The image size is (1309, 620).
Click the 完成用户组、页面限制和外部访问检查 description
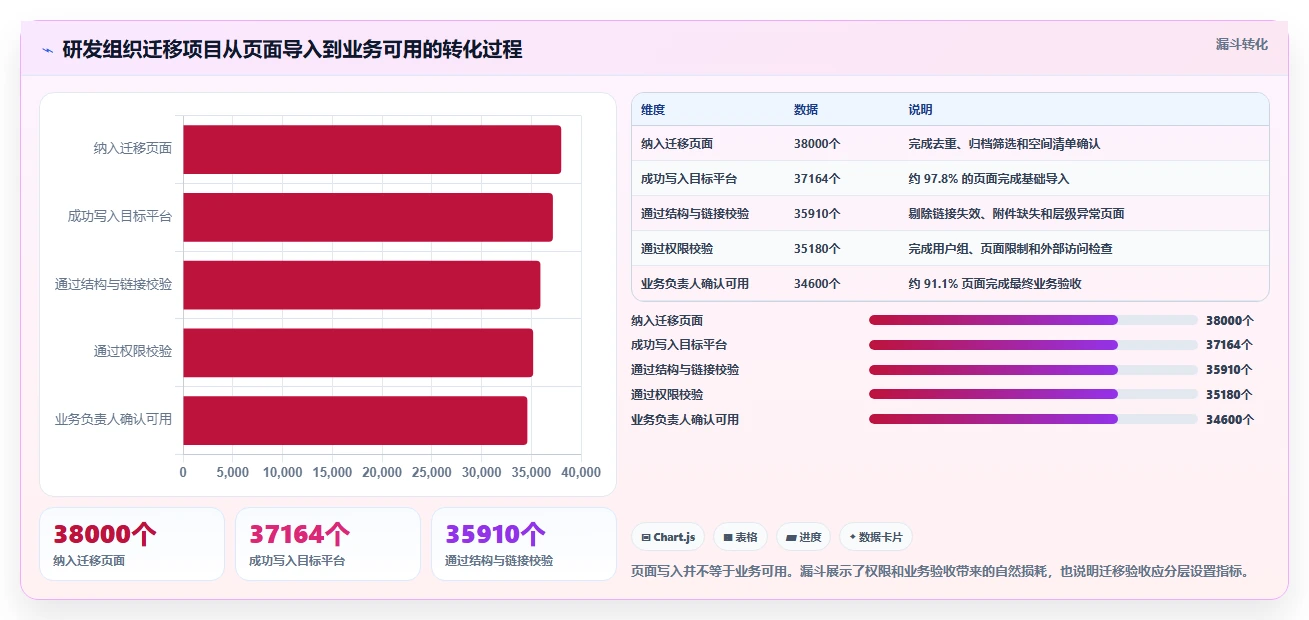click(1010, 249)
